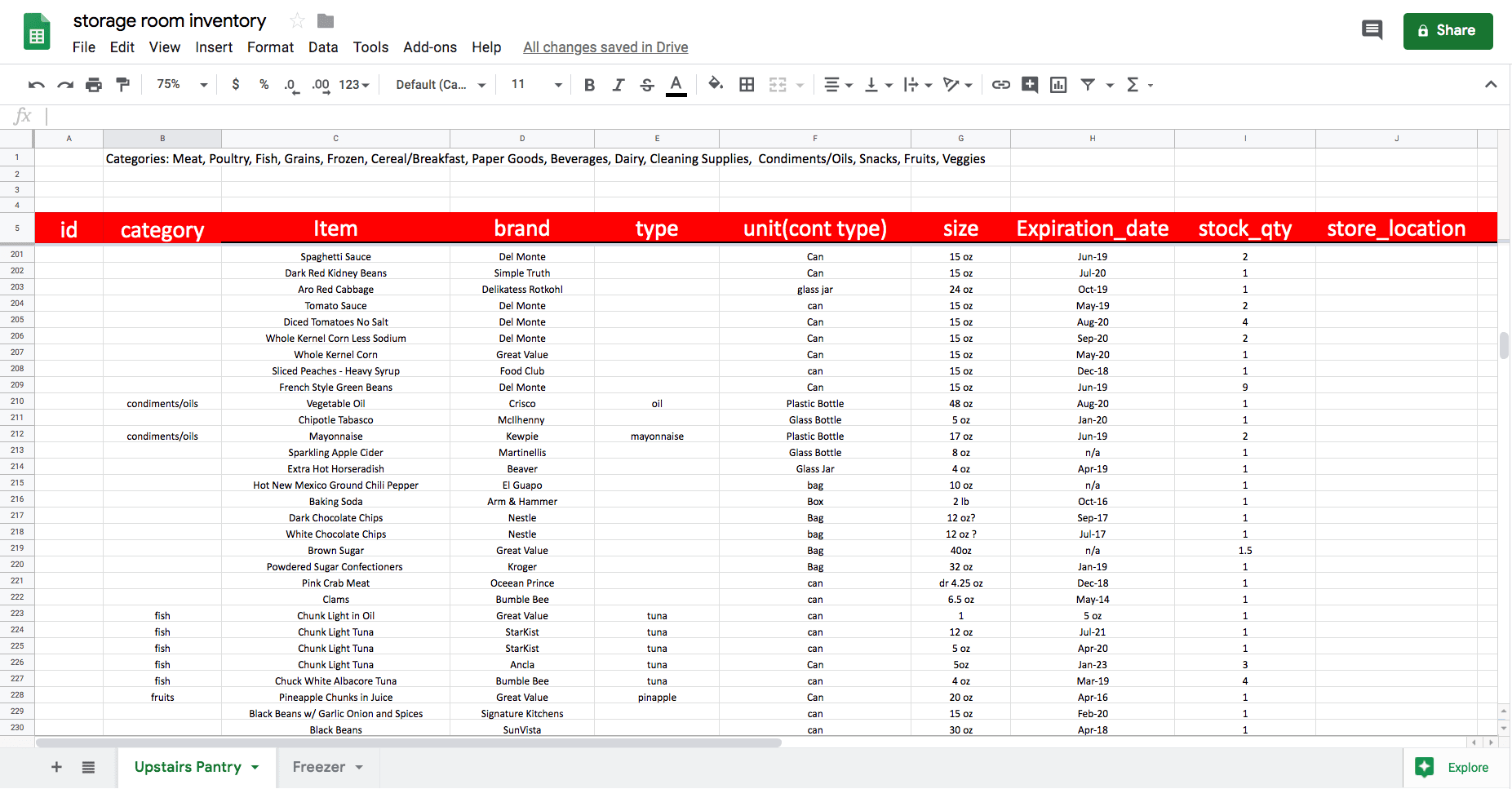This screenshot has height=789, width=1512.
Task: Insert comment toolbar icon
Action: point(1030,85)
